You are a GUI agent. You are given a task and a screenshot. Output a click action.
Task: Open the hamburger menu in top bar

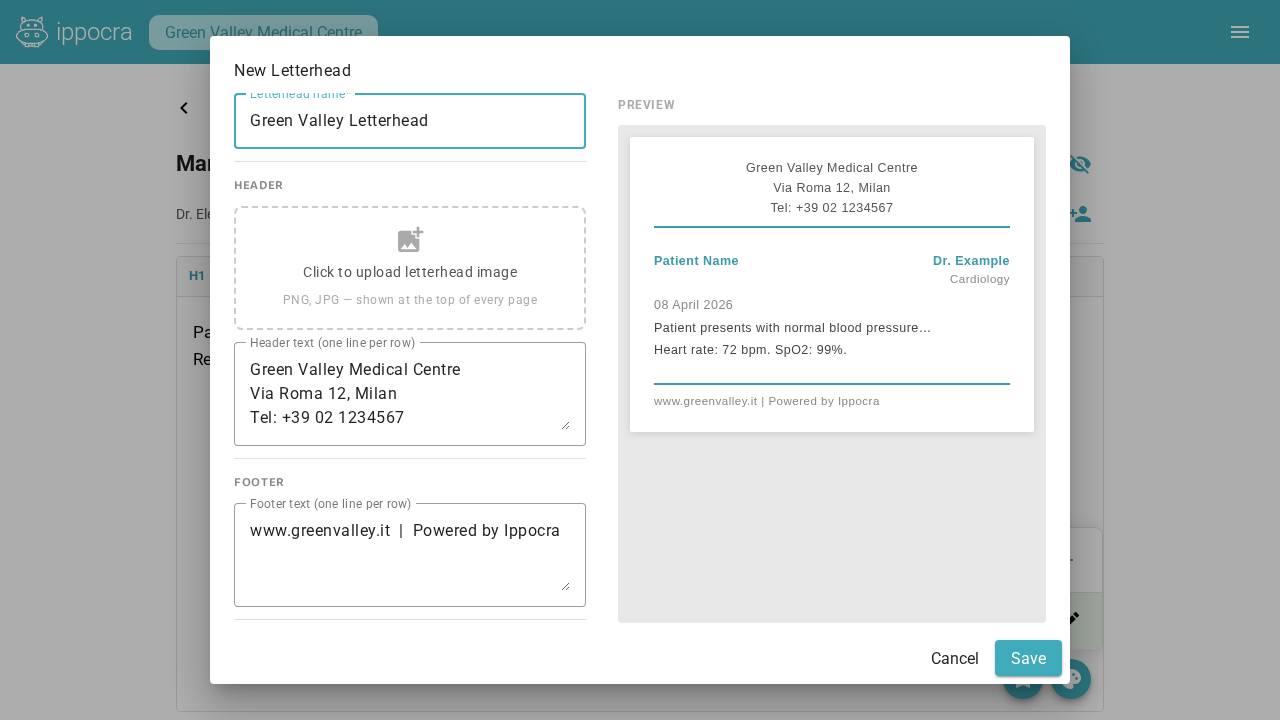[x=1239, y=32]
